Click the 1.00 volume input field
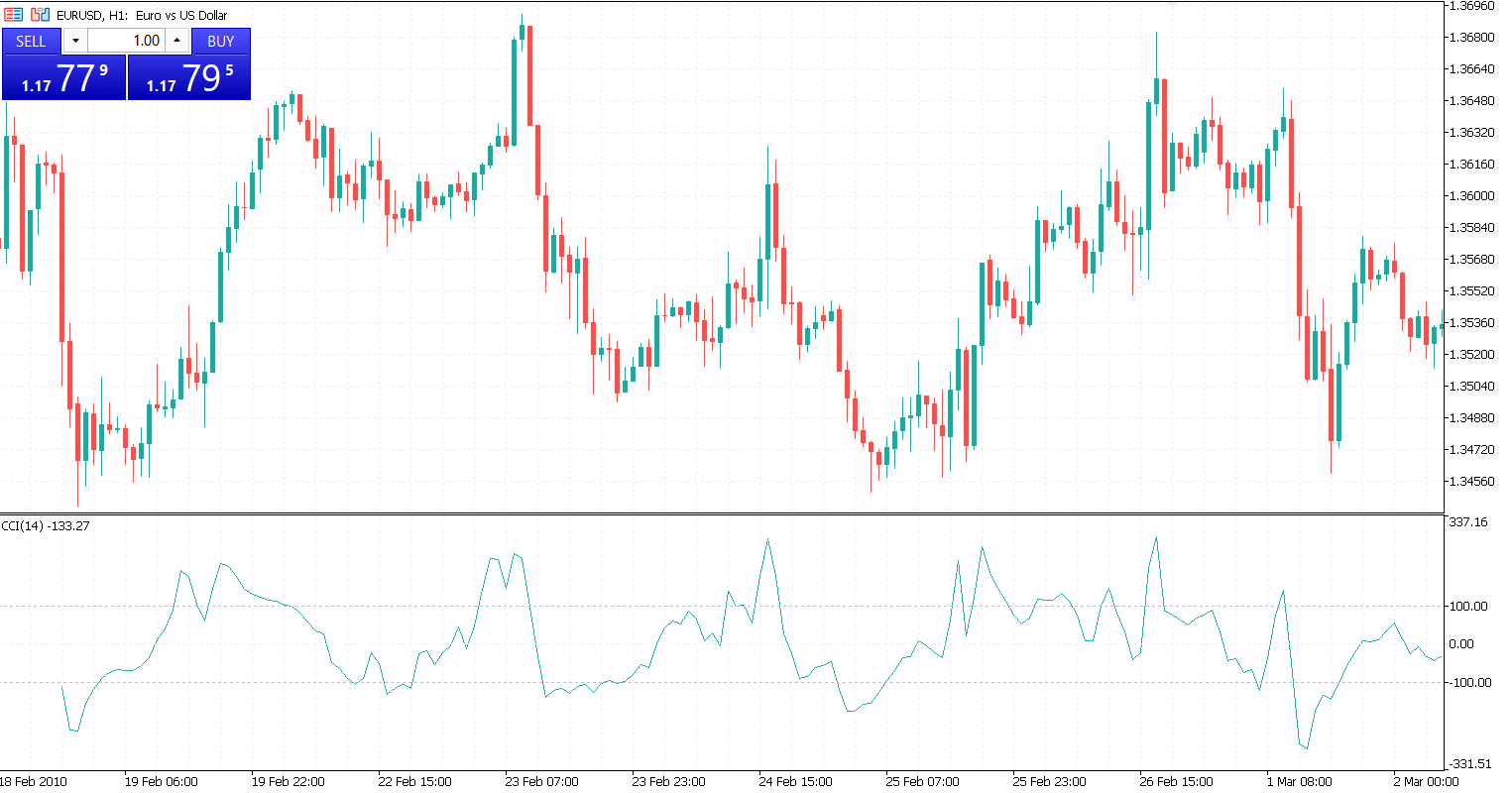This screenshot has height=793, width=1512. coord(126,41)
